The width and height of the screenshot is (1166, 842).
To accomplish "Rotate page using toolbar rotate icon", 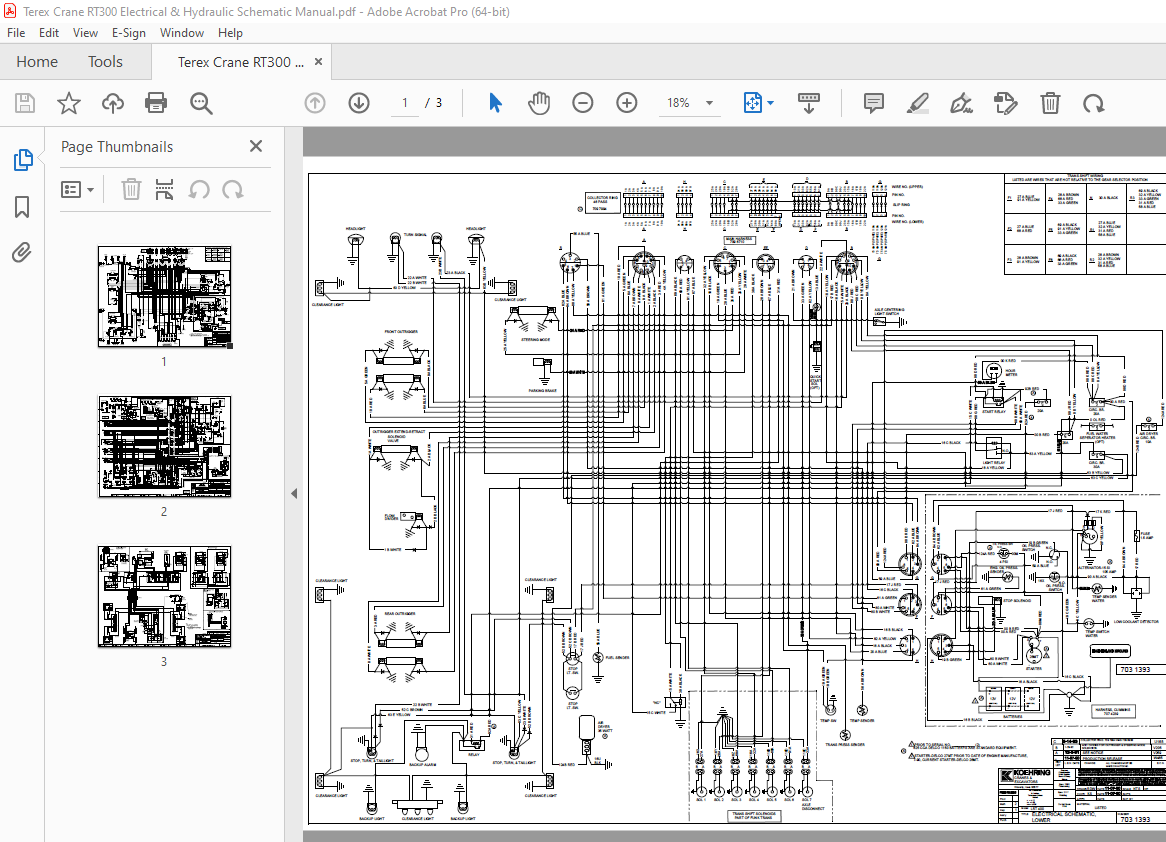I will point(1094,103).
